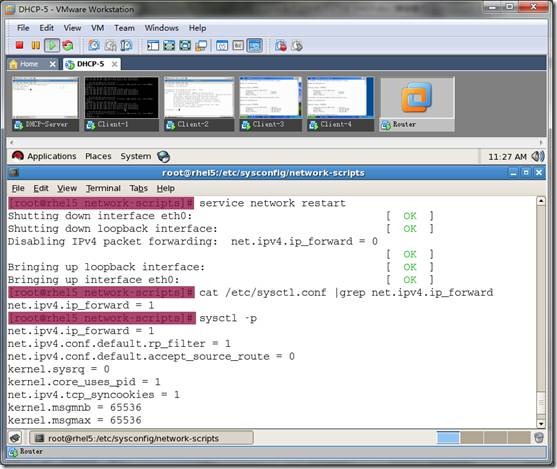Open VMware File menu

pos(23,28)
